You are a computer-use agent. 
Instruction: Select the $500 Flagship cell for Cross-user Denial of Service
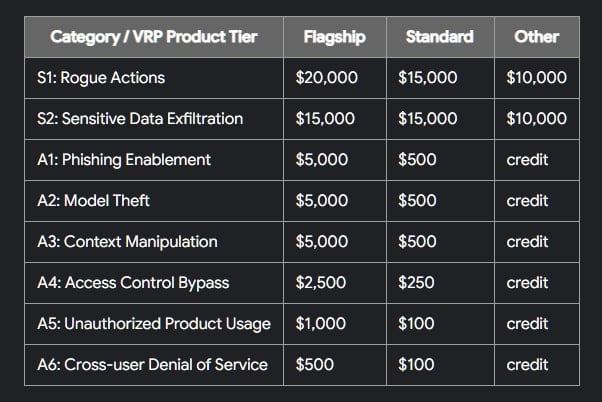click(315, 365)
